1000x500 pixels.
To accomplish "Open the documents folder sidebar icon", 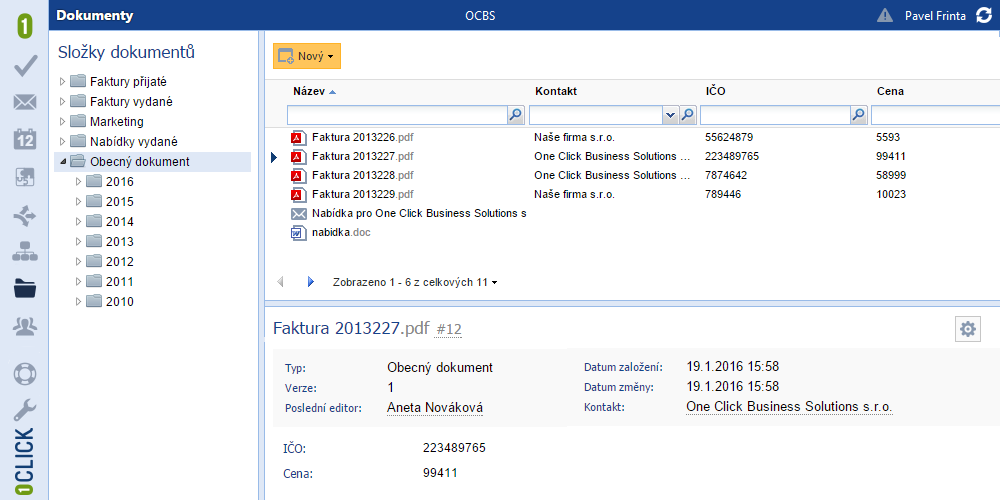I will 25,289.
